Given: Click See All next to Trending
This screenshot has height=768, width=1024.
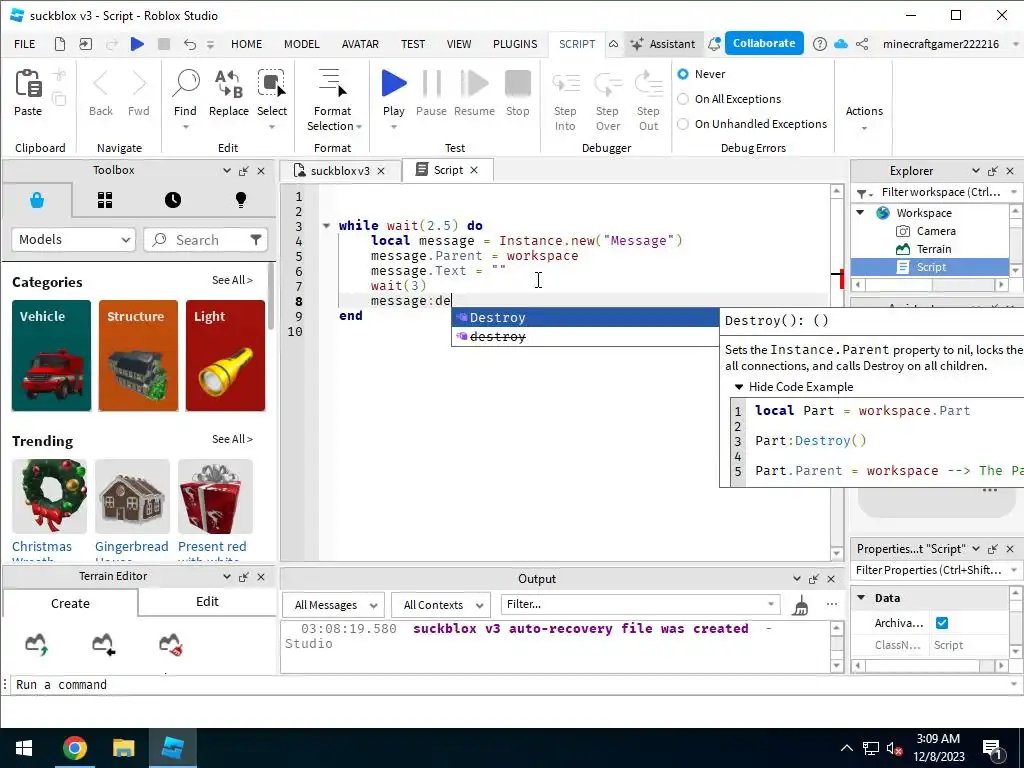Looking at the screenshot, I should [x=232, y=439].
